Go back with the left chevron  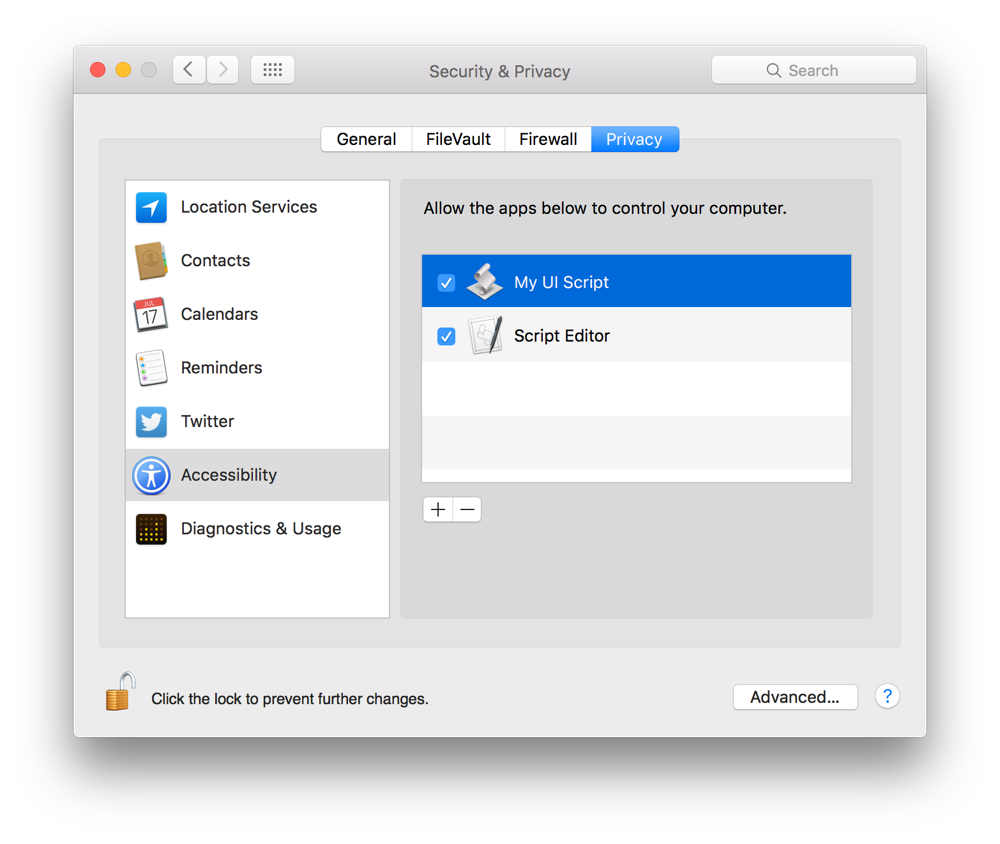pyautogui.click(x=189, y=70)
